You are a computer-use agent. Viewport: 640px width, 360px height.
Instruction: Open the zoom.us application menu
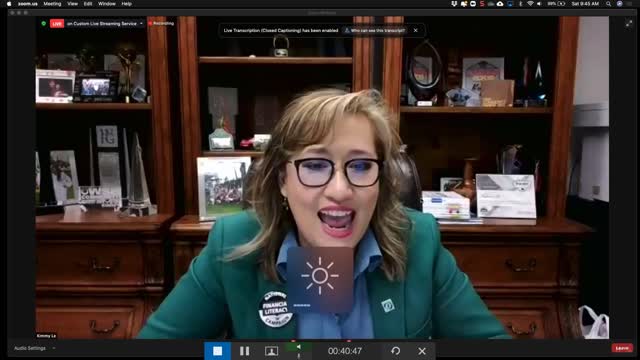pyautogui.click(x=28, y=4)
